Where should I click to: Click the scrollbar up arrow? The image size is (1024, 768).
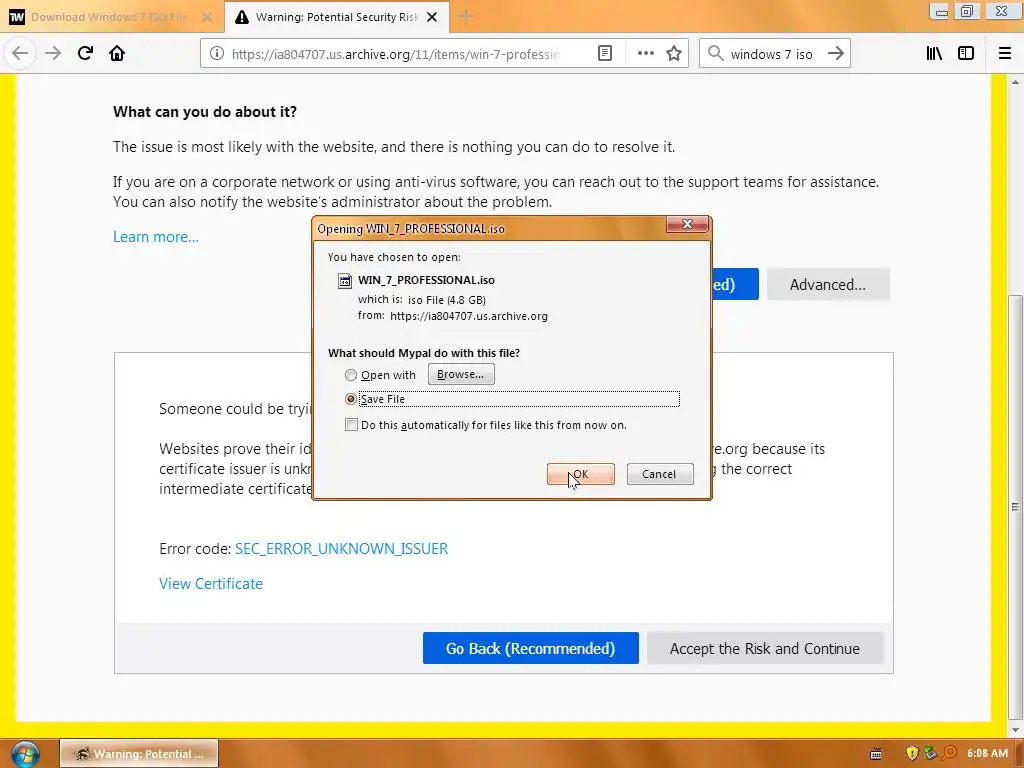1015,82
